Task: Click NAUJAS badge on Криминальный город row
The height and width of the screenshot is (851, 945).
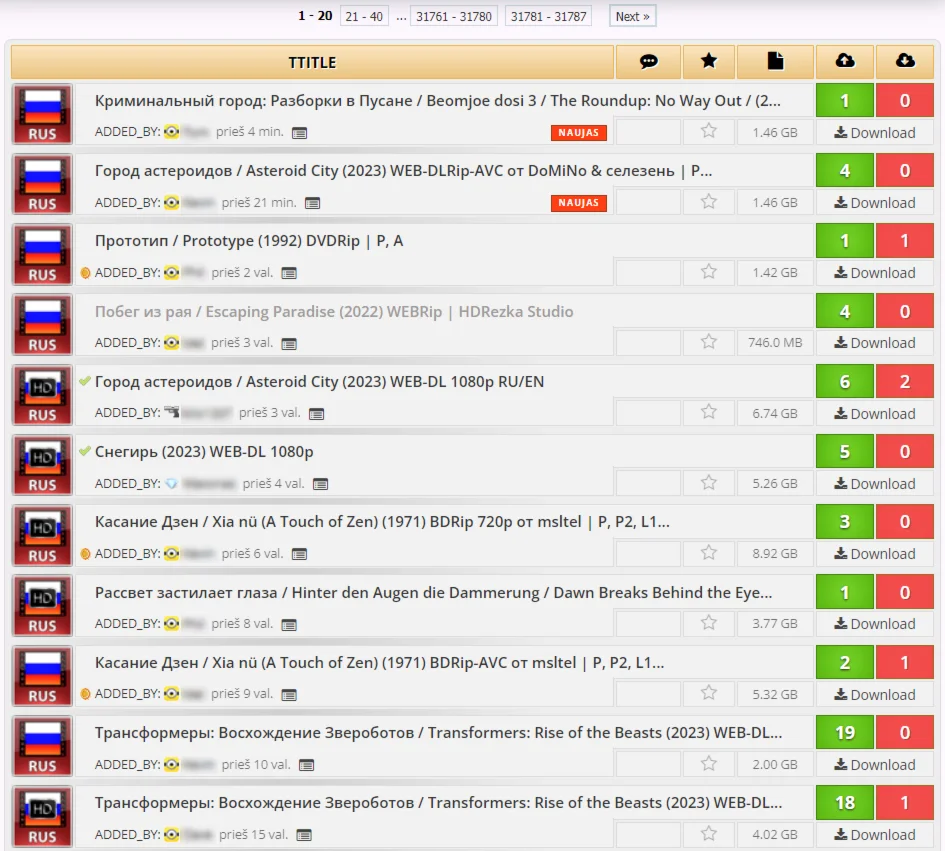Action: click(579, 133)
